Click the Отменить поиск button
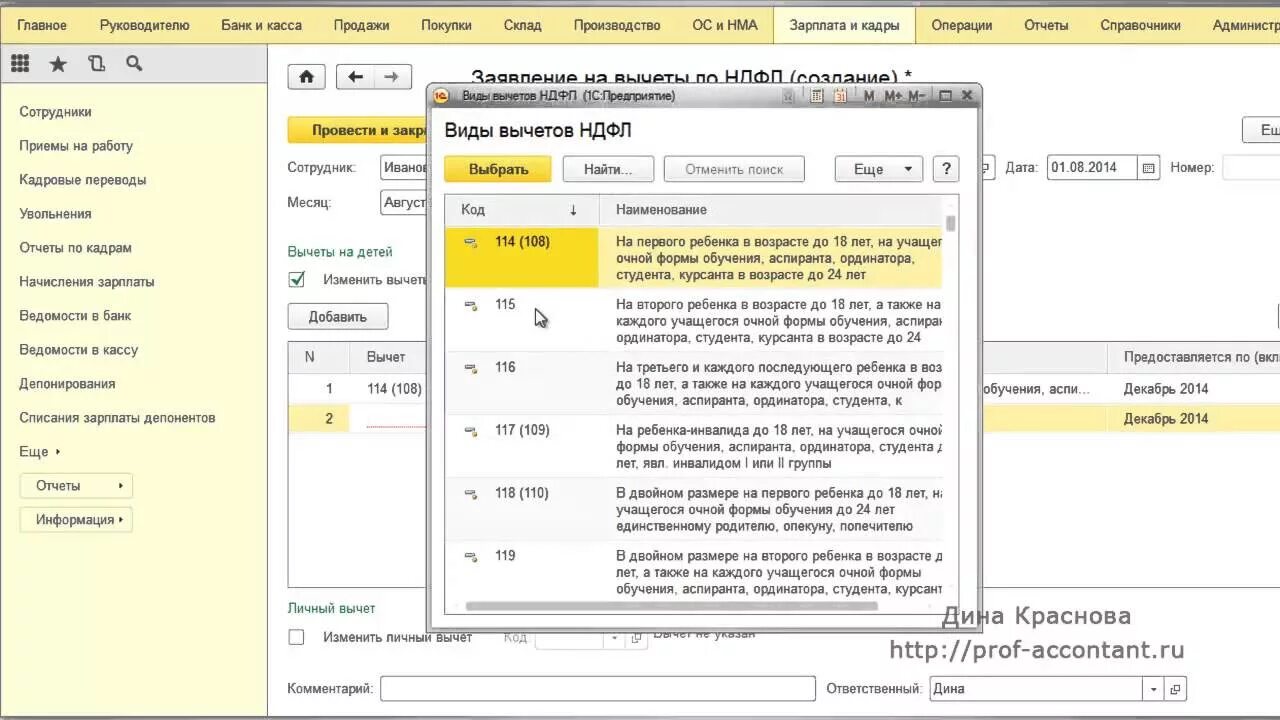 click(734, 169)
